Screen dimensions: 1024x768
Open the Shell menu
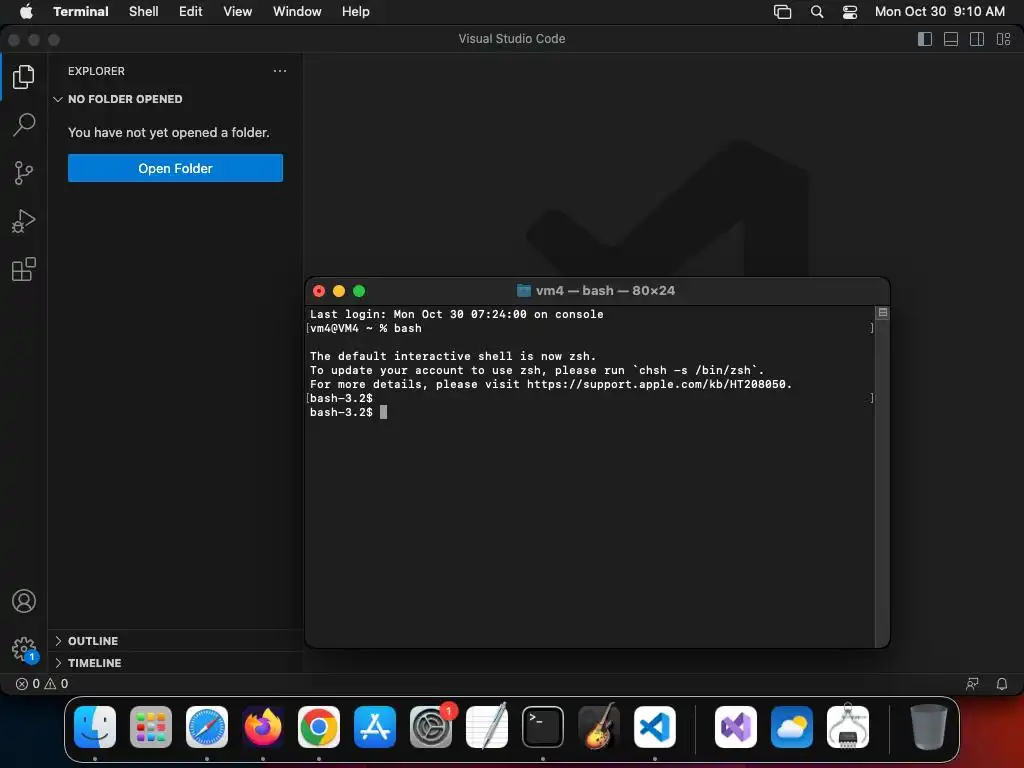[144, 11]
